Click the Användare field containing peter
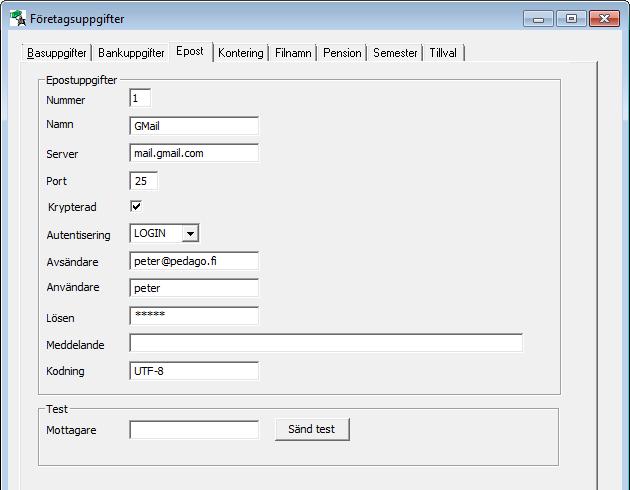This screenshot has width=630, height=490. (194, 288)
